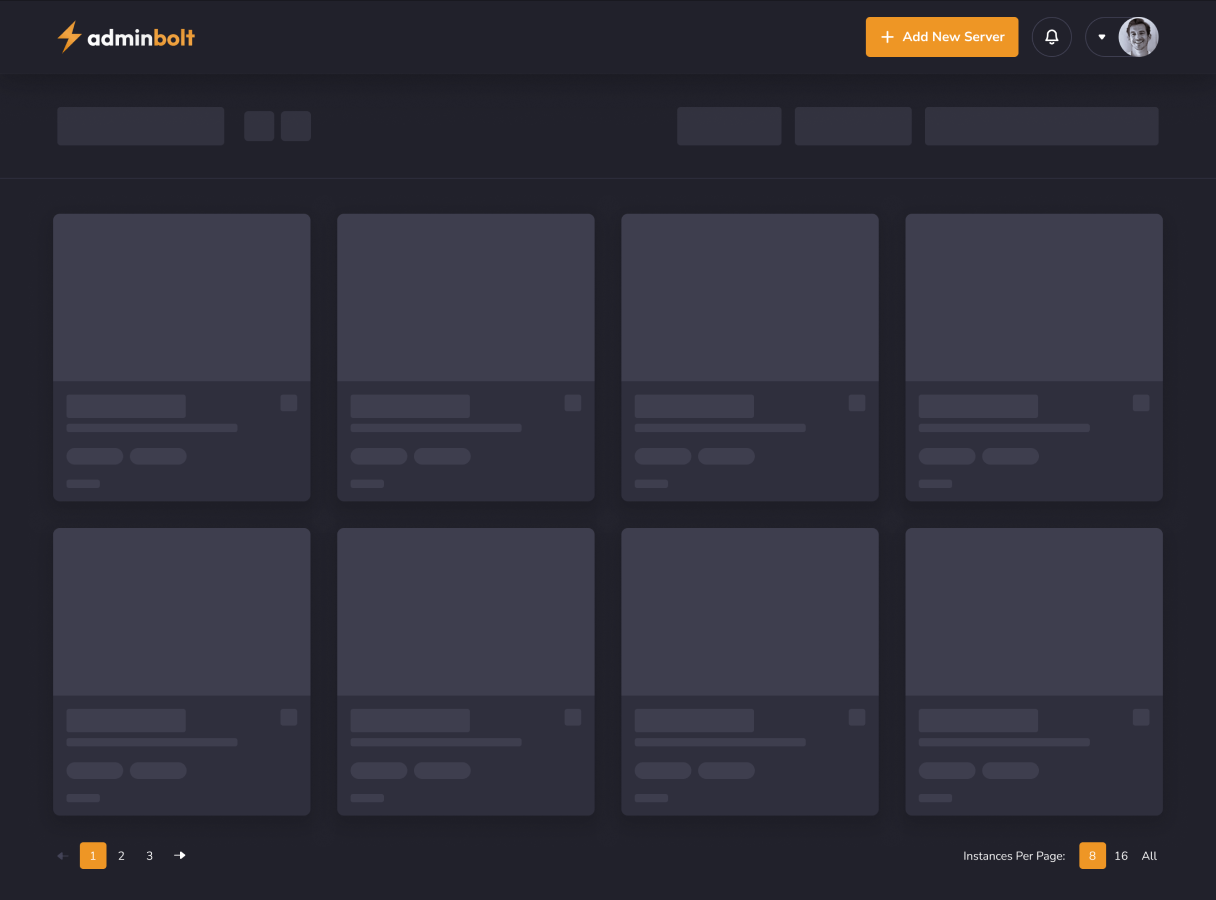The image size is (1216, 900).
Task: Go to page 3
Action: point(149,855)
